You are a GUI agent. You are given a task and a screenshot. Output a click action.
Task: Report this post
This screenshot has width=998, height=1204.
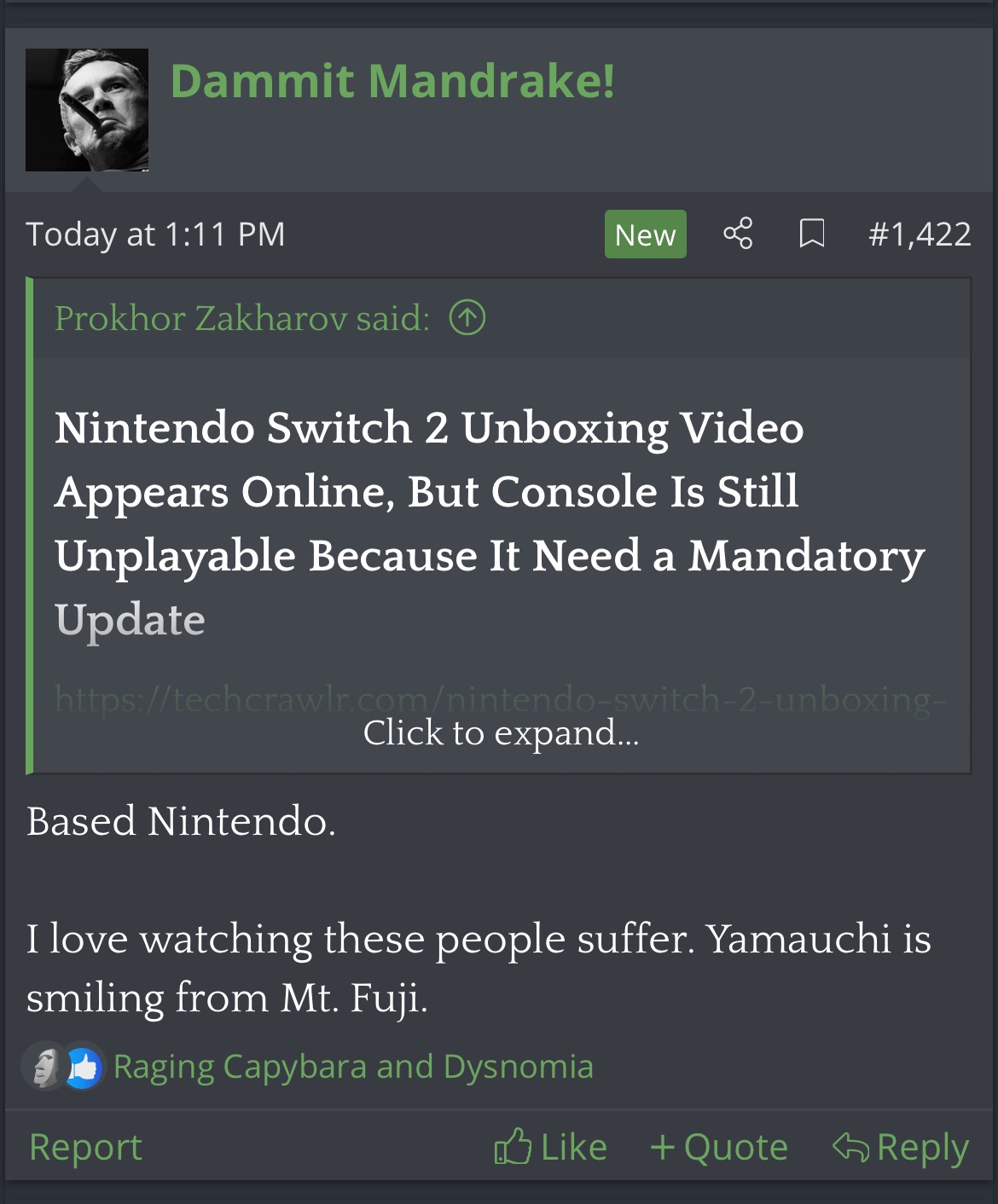pos(85,1147)
